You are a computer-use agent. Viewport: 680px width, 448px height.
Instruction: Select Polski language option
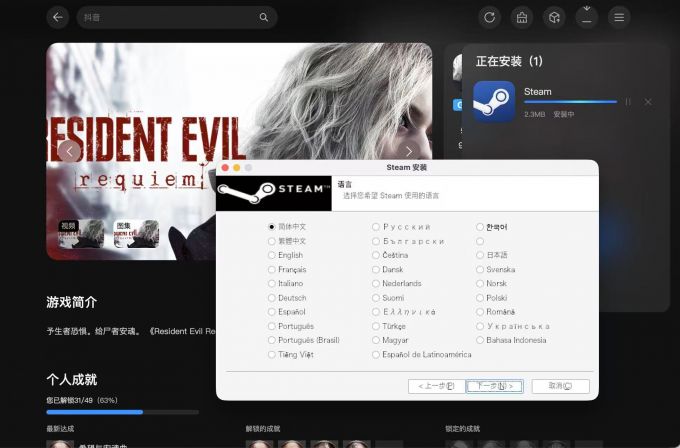(x=492, y=298)
